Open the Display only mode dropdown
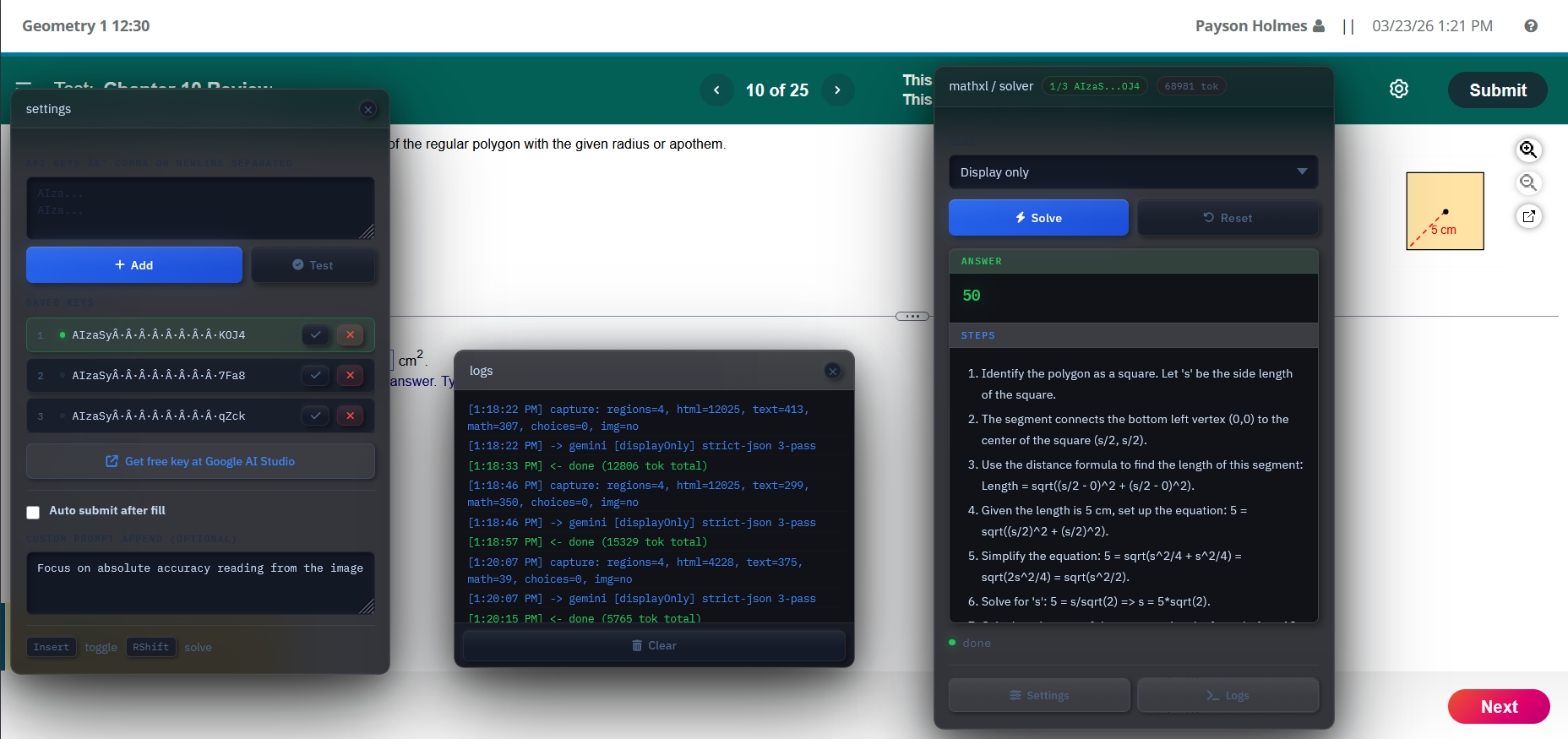This screenshot has height=739, width=1568. tap(1133, 172)
